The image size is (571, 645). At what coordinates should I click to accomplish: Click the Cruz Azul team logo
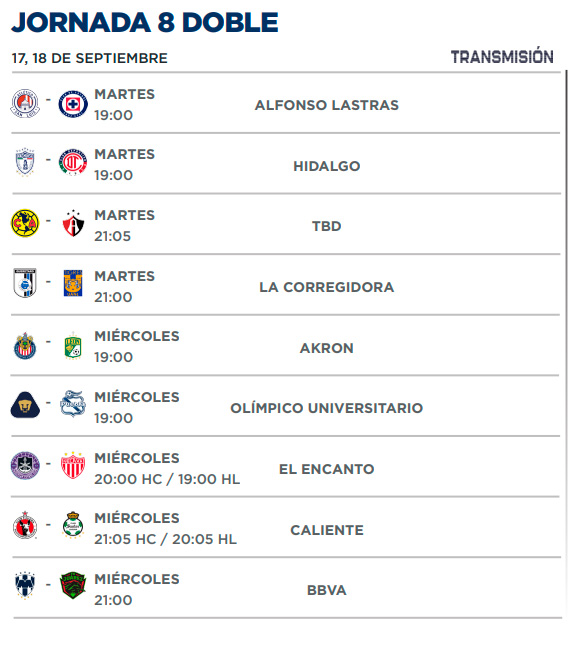coord(73,104)
